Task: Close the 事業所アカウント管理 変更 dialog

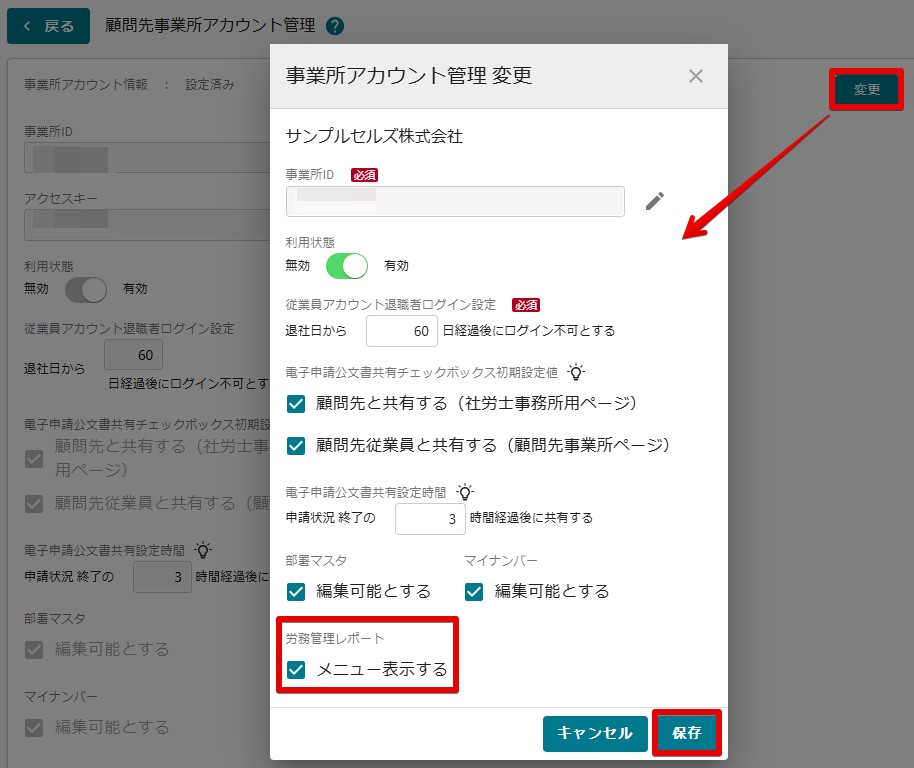Action: [x=695, y=76]
